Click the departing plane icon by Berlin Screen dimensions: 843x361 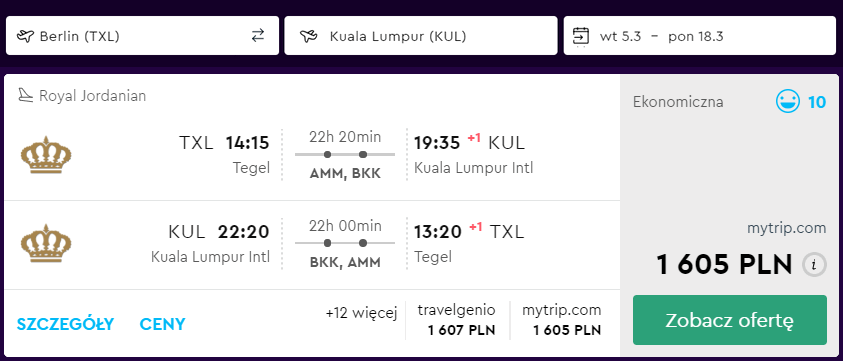[x=25, y=37]
